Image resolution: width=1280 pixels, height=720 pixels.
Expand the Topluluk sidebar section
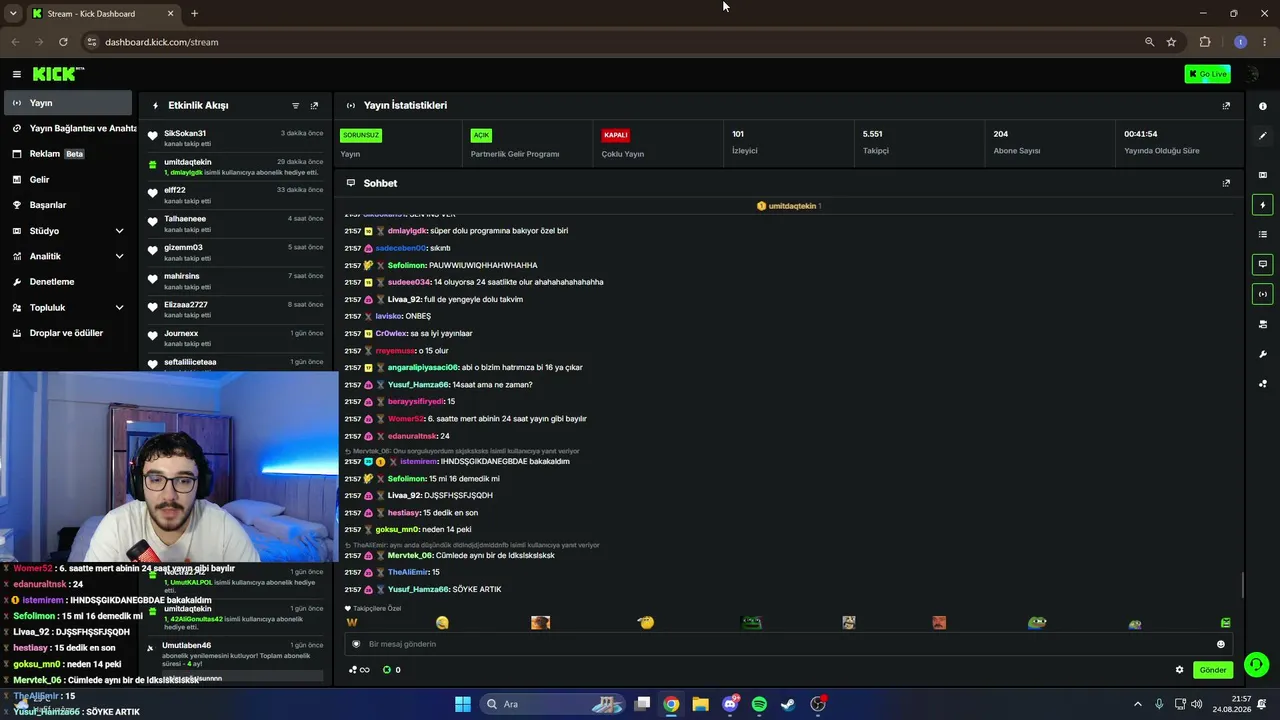[119, 308]
